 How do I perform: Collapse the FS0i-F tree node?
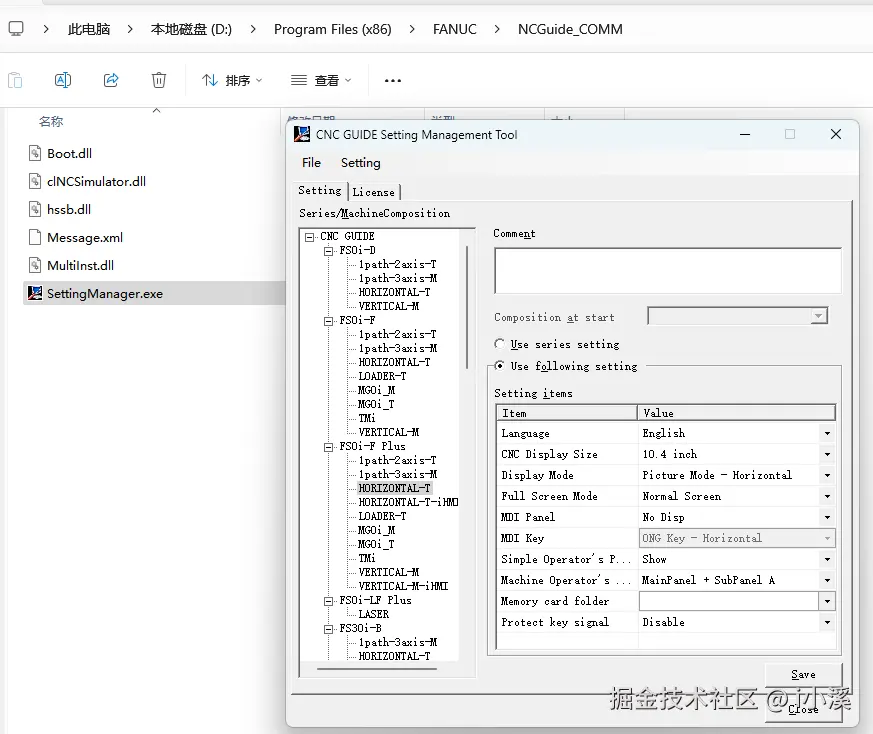click(x=328, y=321)
